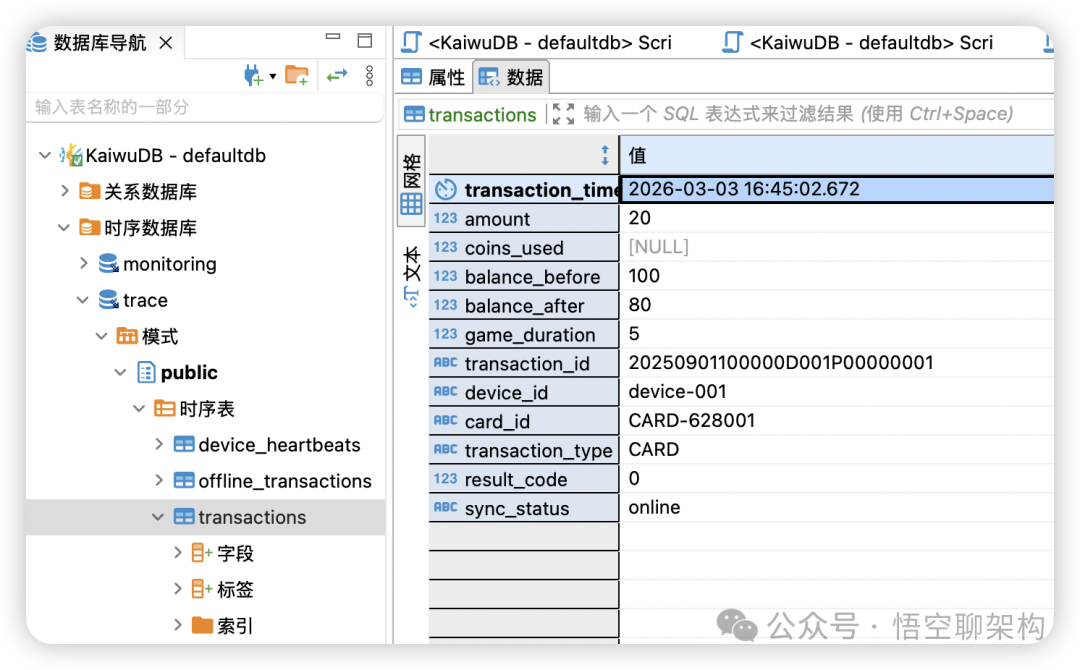
Task: Collapse the KaiwuDB - defaultdb connection
Action: [x=45, y=156]
